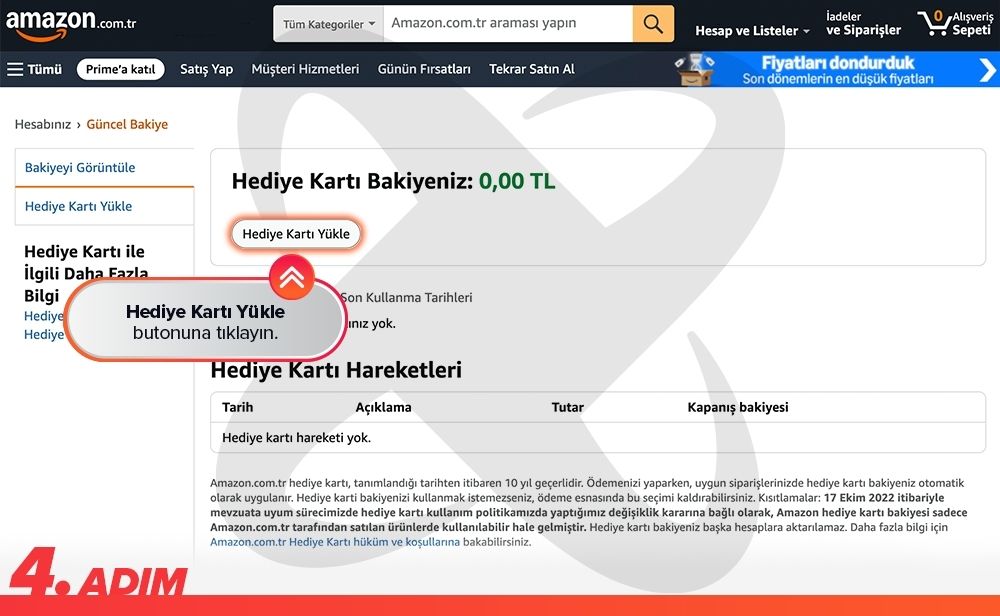Open the shopping cart icon
Image resolution: width=1000 pixels, height=616 pixels.
(955, 23)
